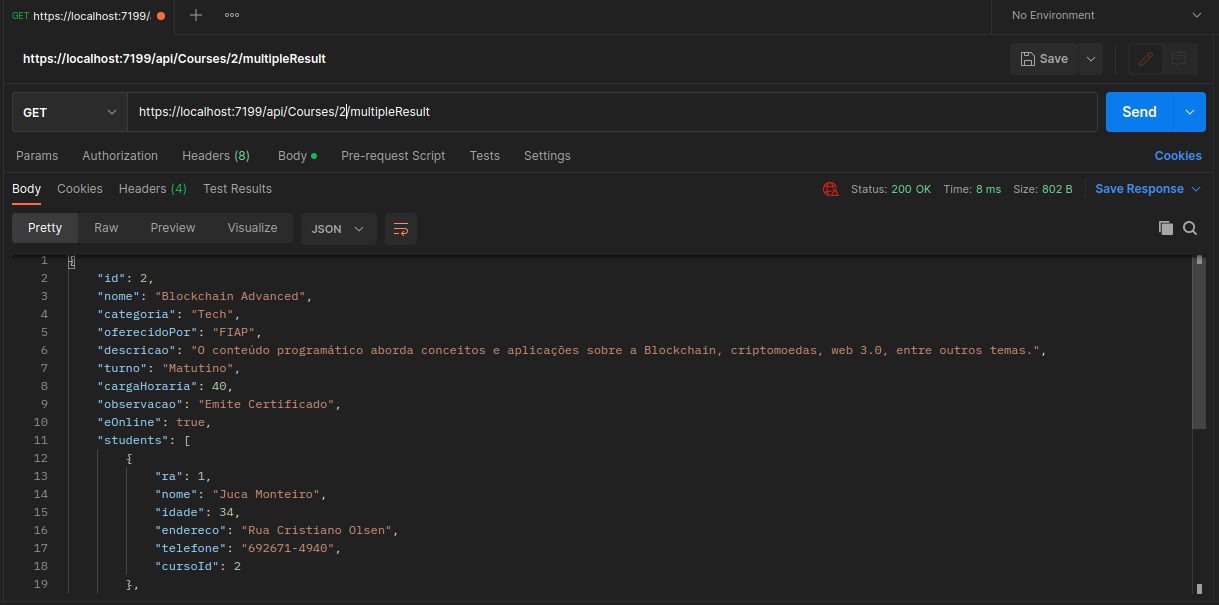Open the comments icon beside pencil
This screenshot has width=1219, height=605.
1179,59
